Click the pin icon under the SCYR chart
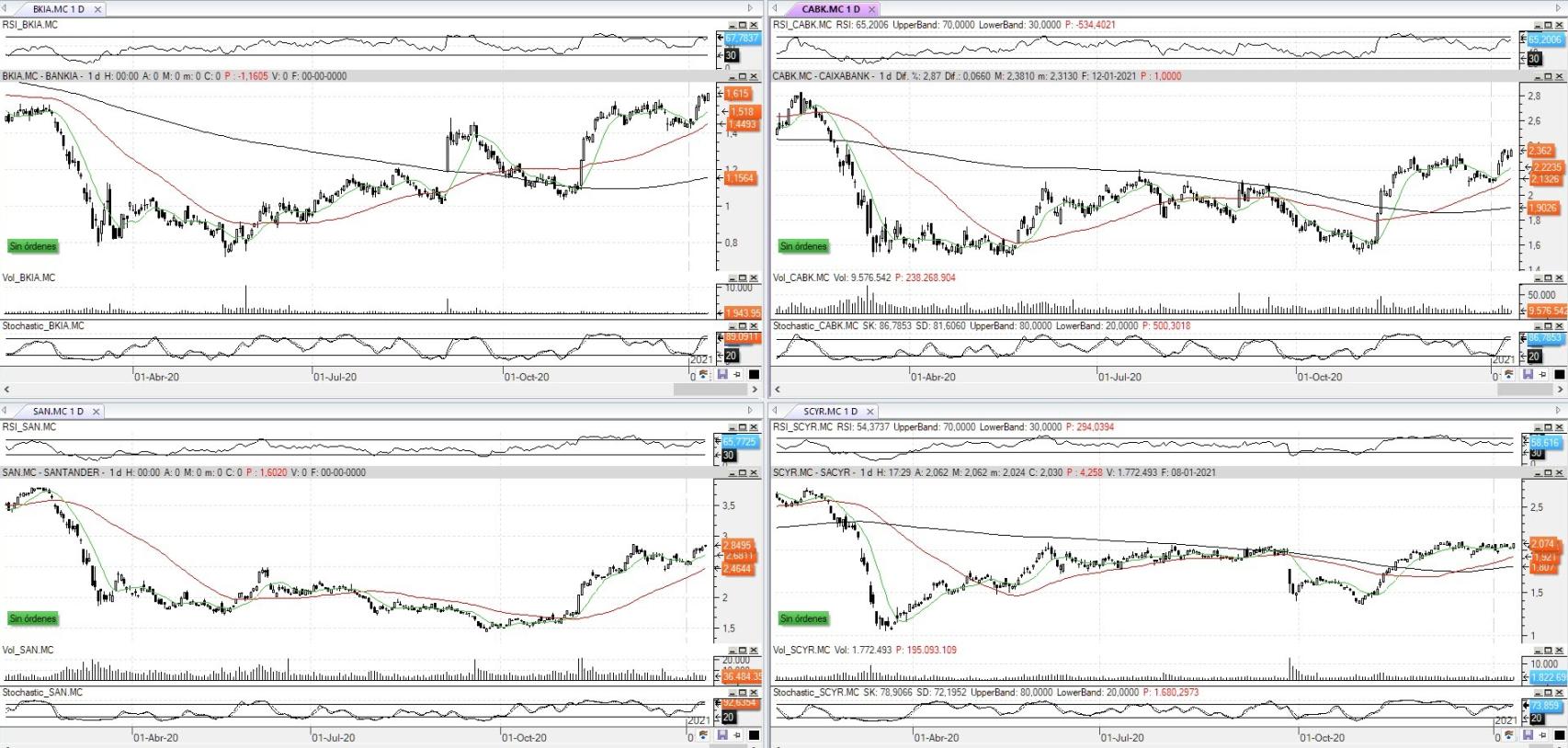Image resolution: width=1568 pixels, height=748 pixels. coord(1543,737)
